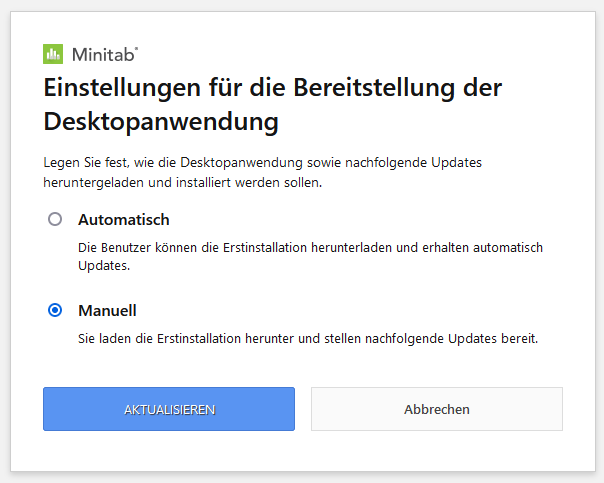Click the Minitab wordmark text
Viewport: 604px width, 483px height.
[103, 55]
